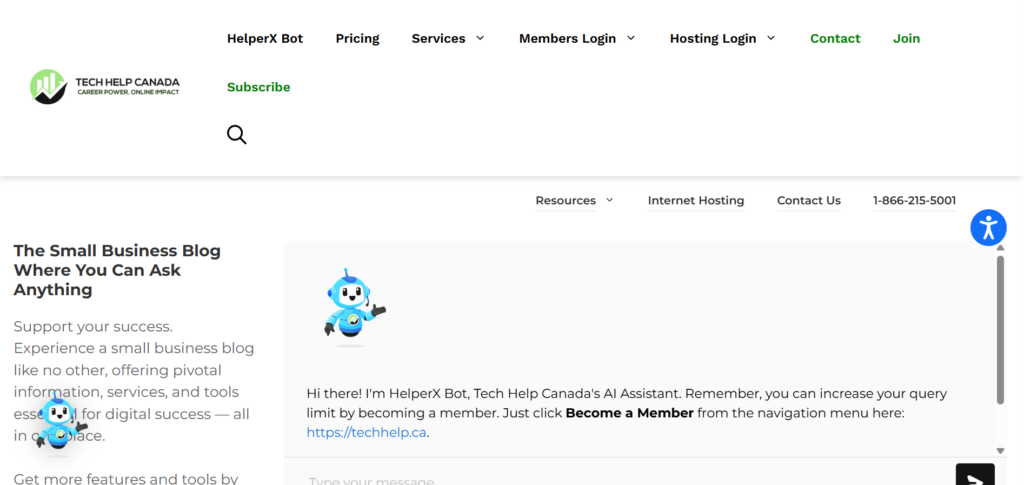The width and height of the screenshot is (1024, 485).
Task: Open the Internet Hosting link
Action: click(x=696, y=200)
